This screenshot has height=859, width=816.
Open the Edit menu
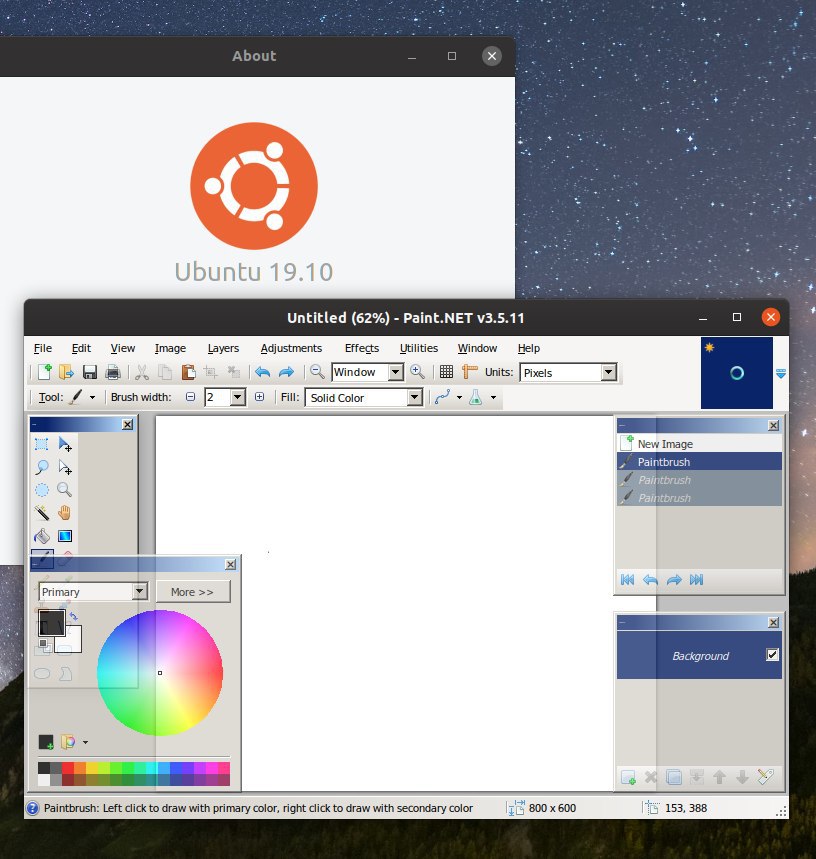pyautogui.click(x=81, y=348)
